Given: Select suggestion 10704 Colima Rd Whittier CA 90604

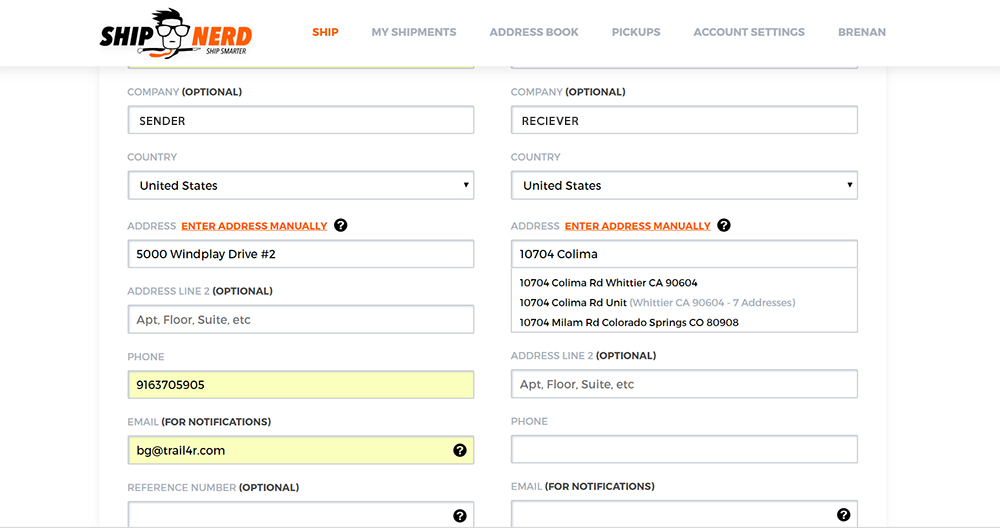Looking at the screenshot, I should coord(608,283).
